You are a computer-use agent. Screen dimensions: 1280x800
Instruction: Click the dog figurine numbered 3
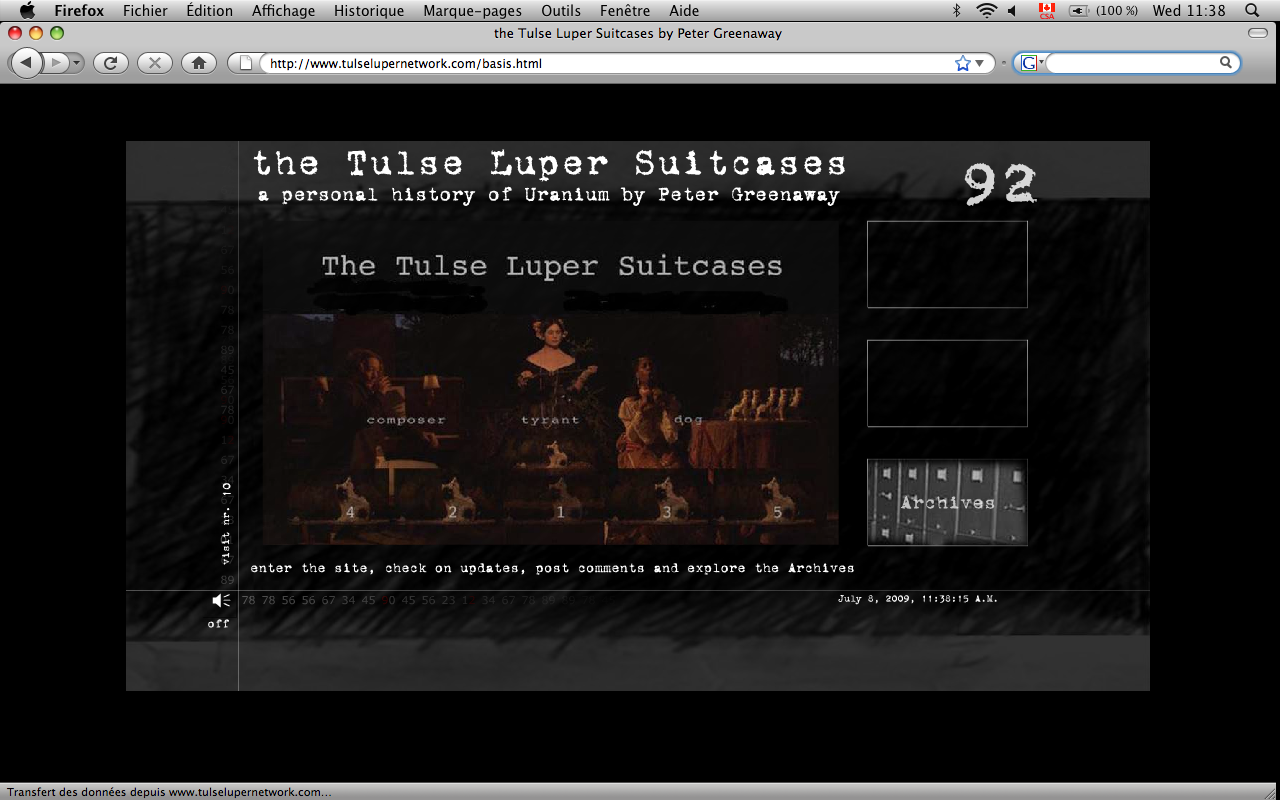(x=667, y=498)
